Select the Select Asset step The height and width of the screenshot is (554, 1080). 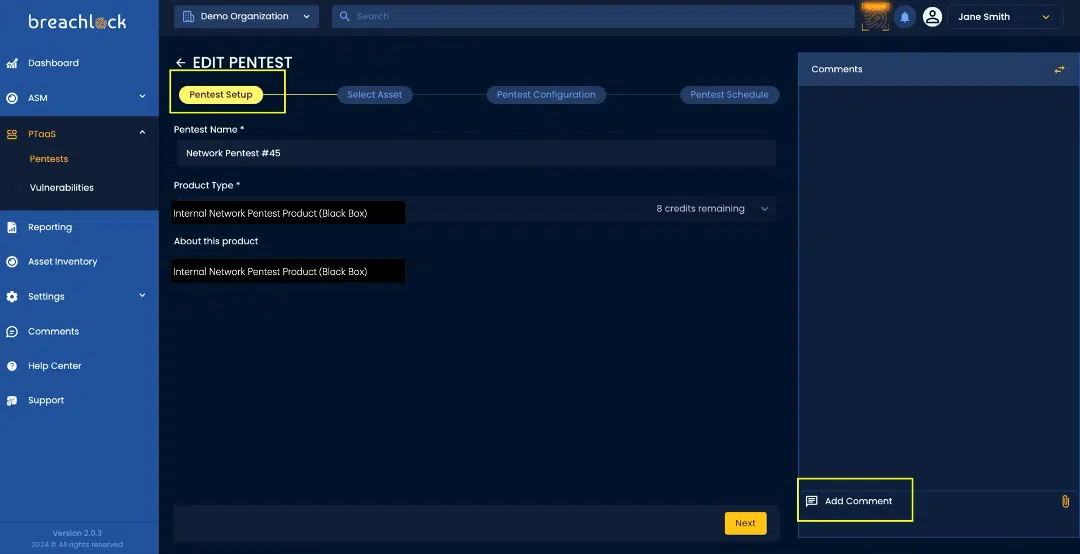(375, 95)
